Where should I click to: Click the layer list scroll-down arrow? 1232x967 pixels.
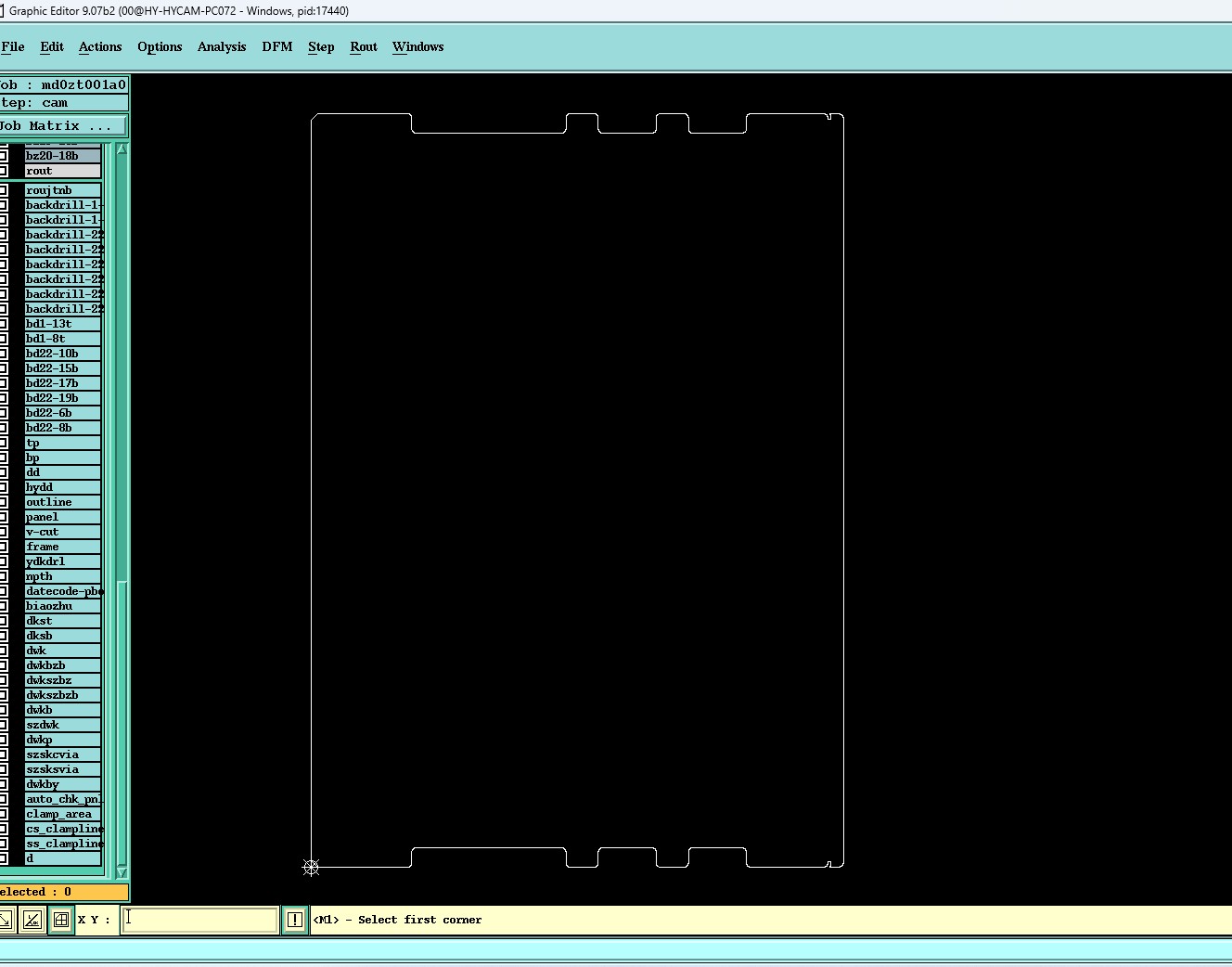(x=122, y=872)
